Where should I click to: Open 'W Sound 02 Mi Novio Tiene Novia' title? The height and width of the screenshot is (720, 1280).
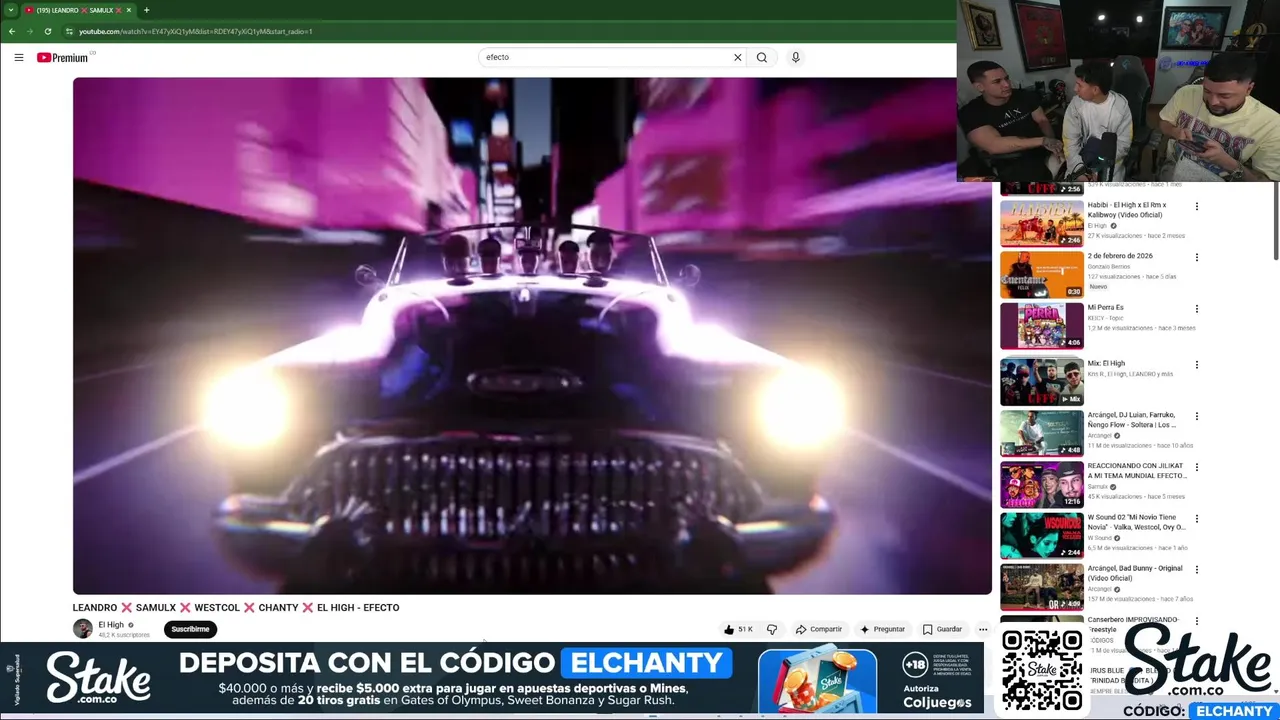pyautogui.click(x=1137, y=522)
